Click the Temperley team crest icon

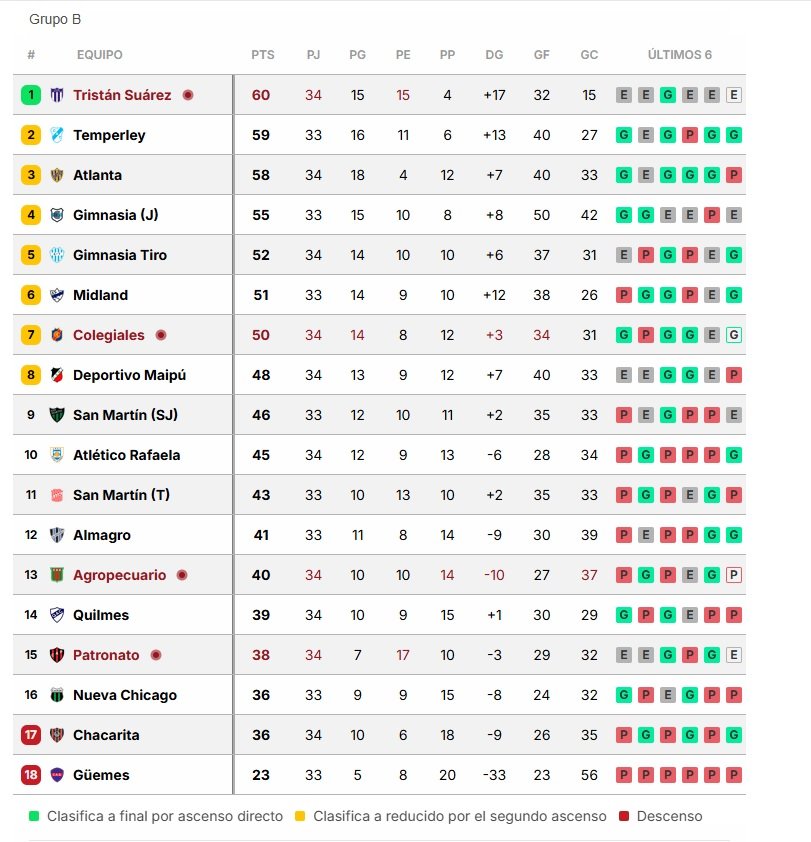click(x=57, y=135)
